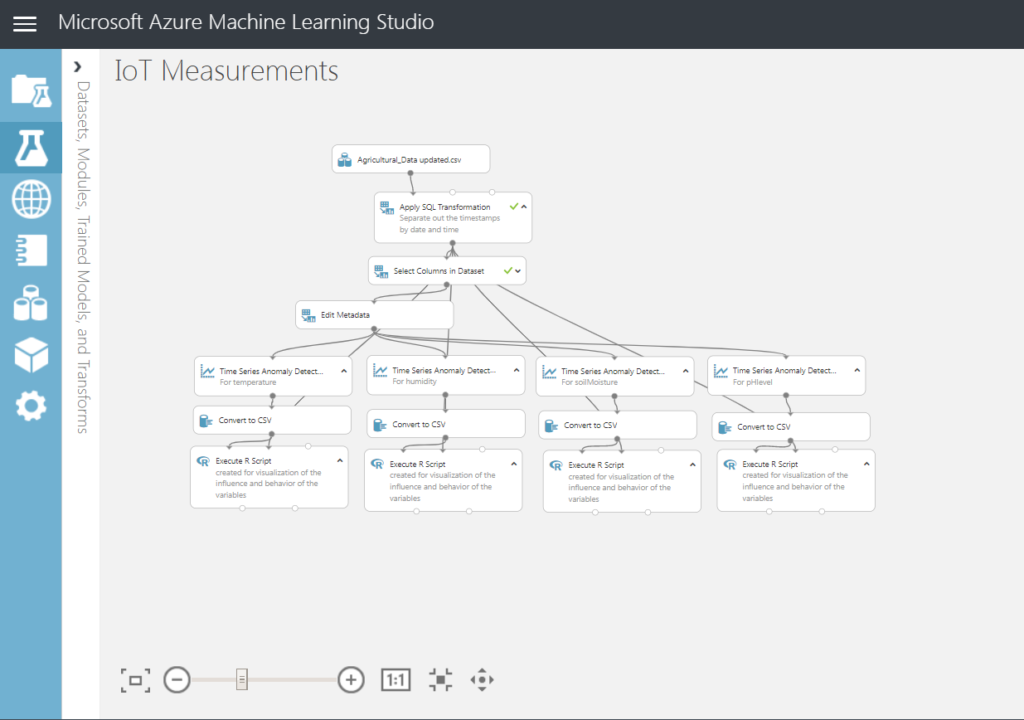Click the zoom to fit icon
This screenshot has width=1024, height=720.
(x=134, y=680)
